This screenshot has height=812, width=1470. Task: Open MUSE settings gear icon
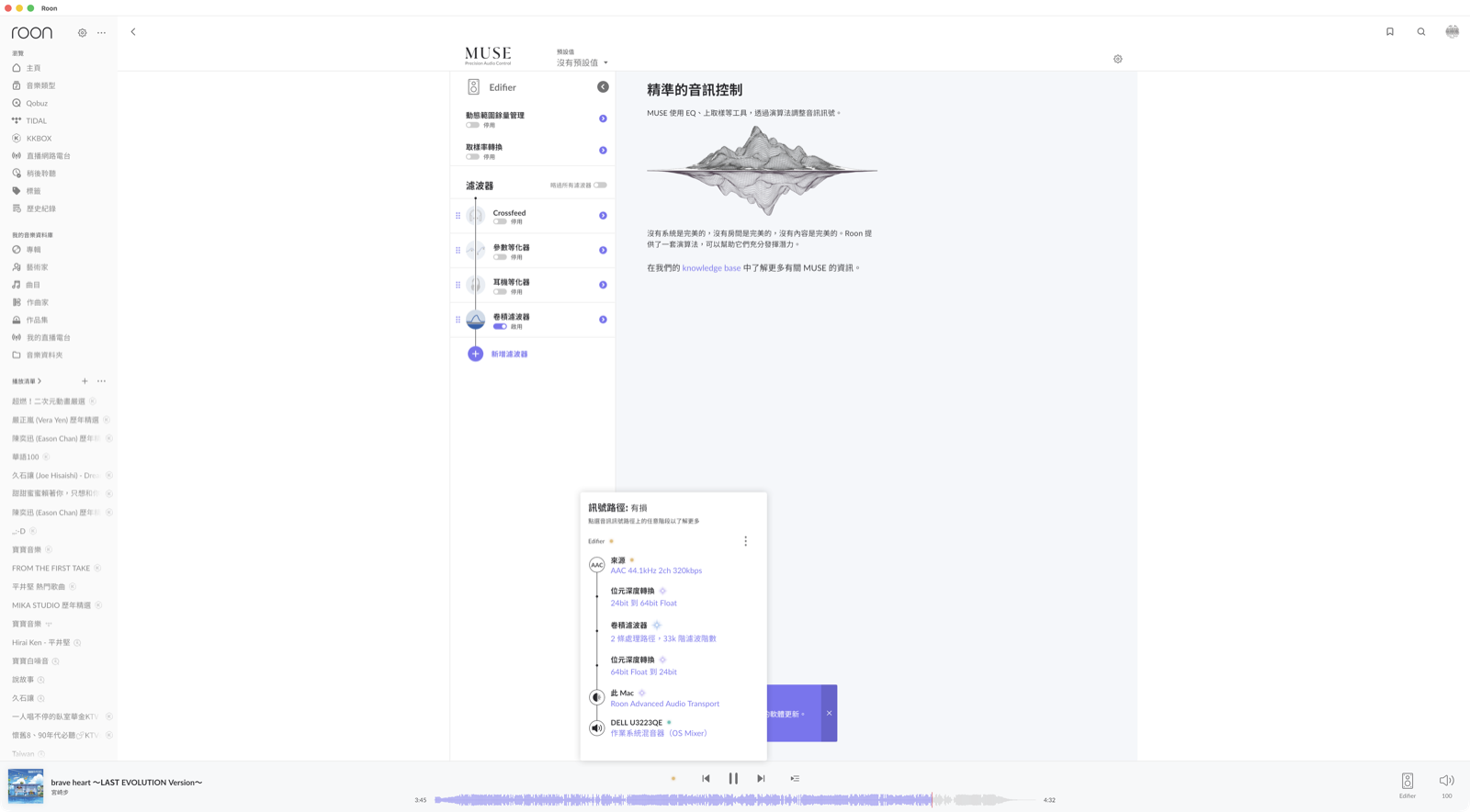point(1118,59)
